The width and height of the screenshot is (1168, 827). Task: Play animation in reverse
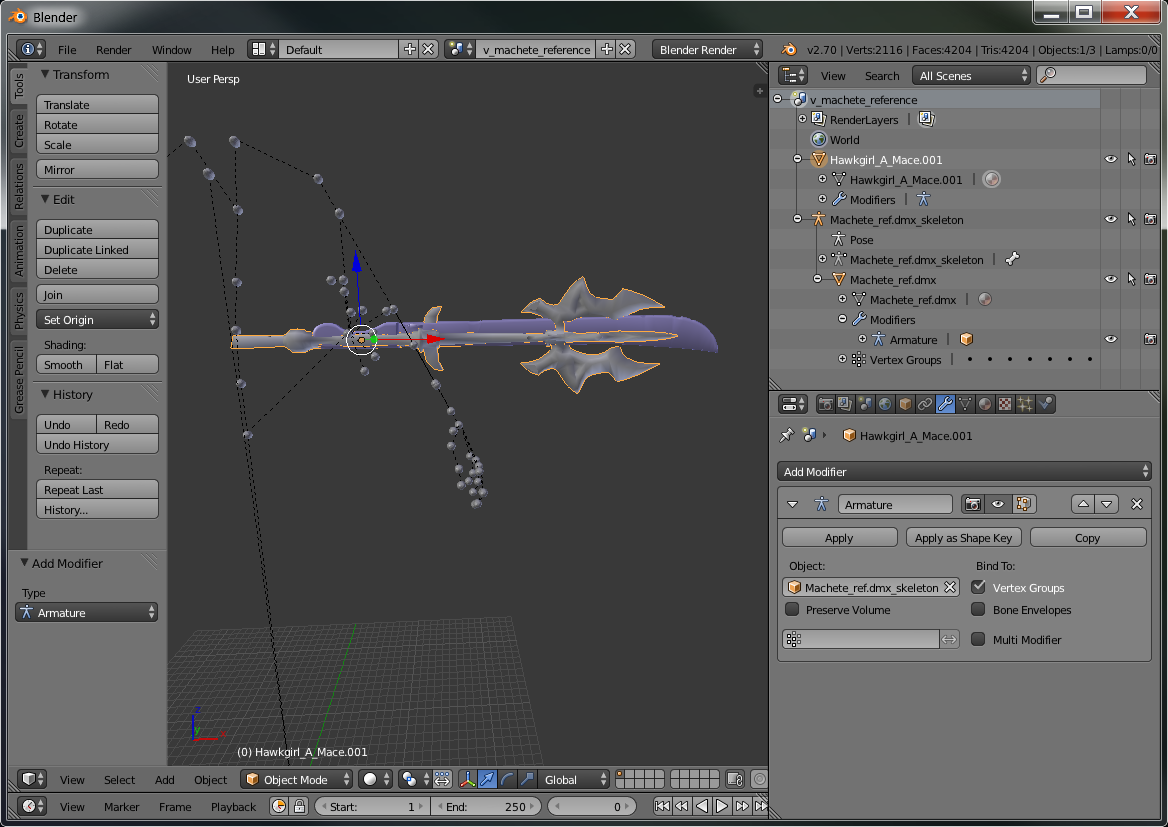pos(702,806)
